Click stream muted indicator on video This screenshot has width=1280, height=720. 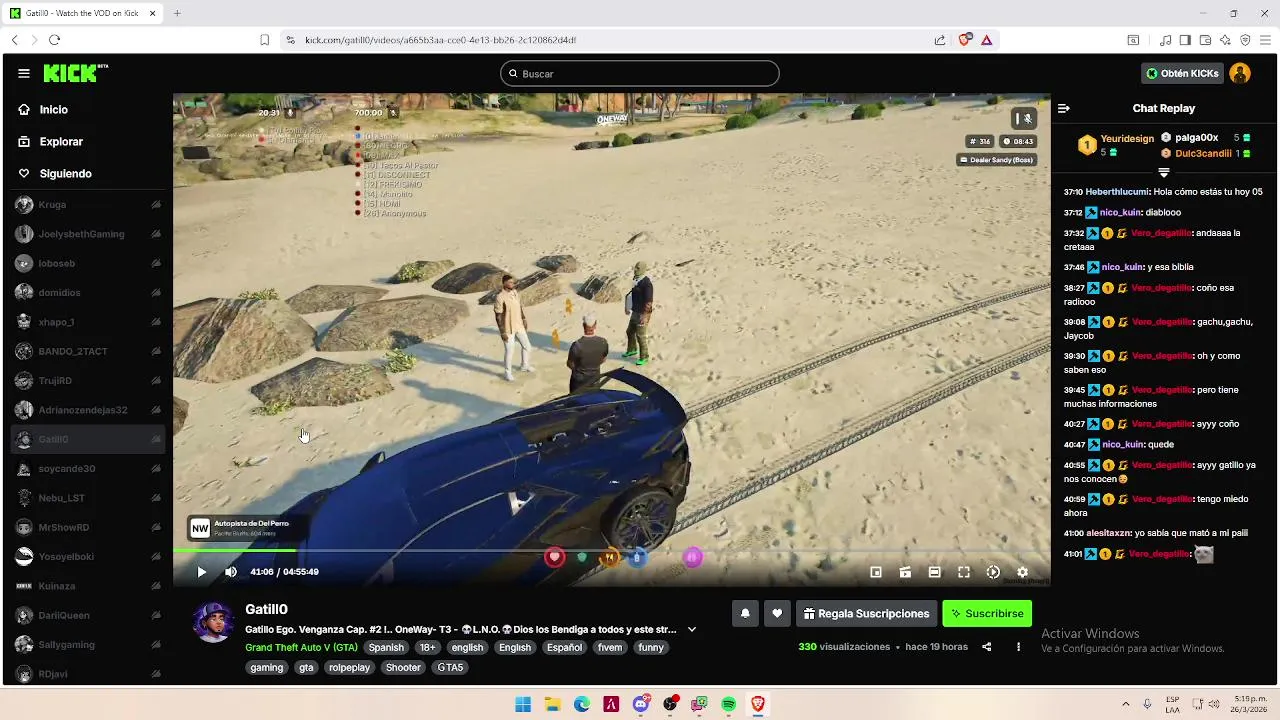(x=1023, y=119)
